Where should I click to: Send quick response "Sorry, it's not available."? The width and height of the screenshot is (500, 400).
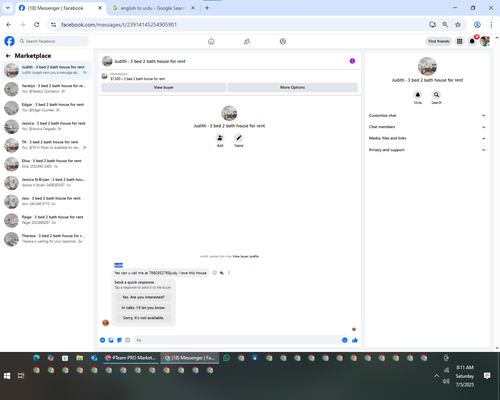click(x=143, y=318)
